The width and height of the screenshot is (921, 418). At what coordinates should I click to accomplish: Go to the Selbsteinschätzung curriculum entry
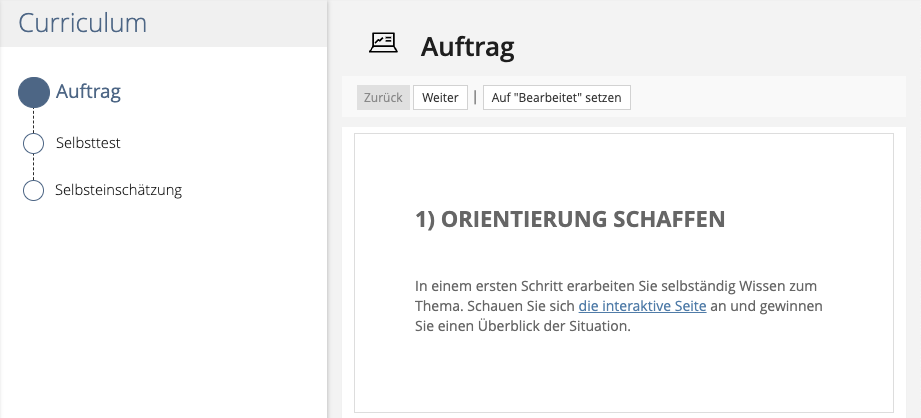pyautogui.click(x=118, y=190)
